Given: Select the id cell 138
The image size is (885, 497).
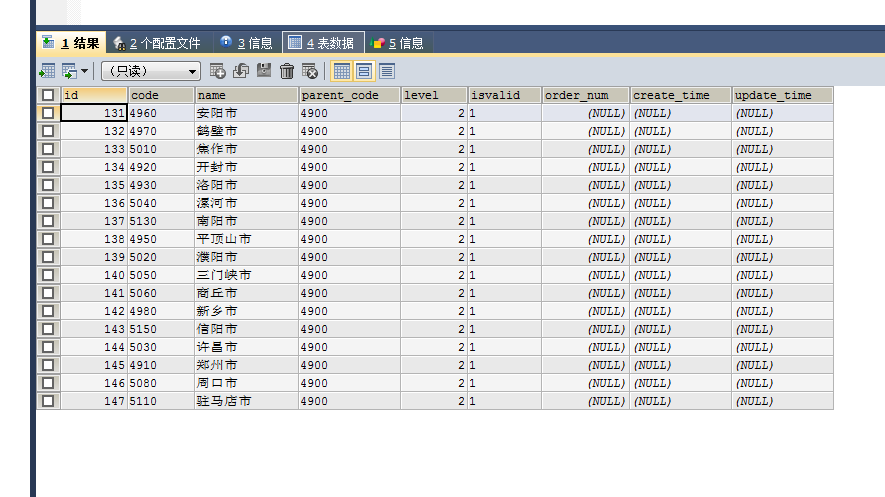Looking at the screenshot, I should click(x=94, y=239).
